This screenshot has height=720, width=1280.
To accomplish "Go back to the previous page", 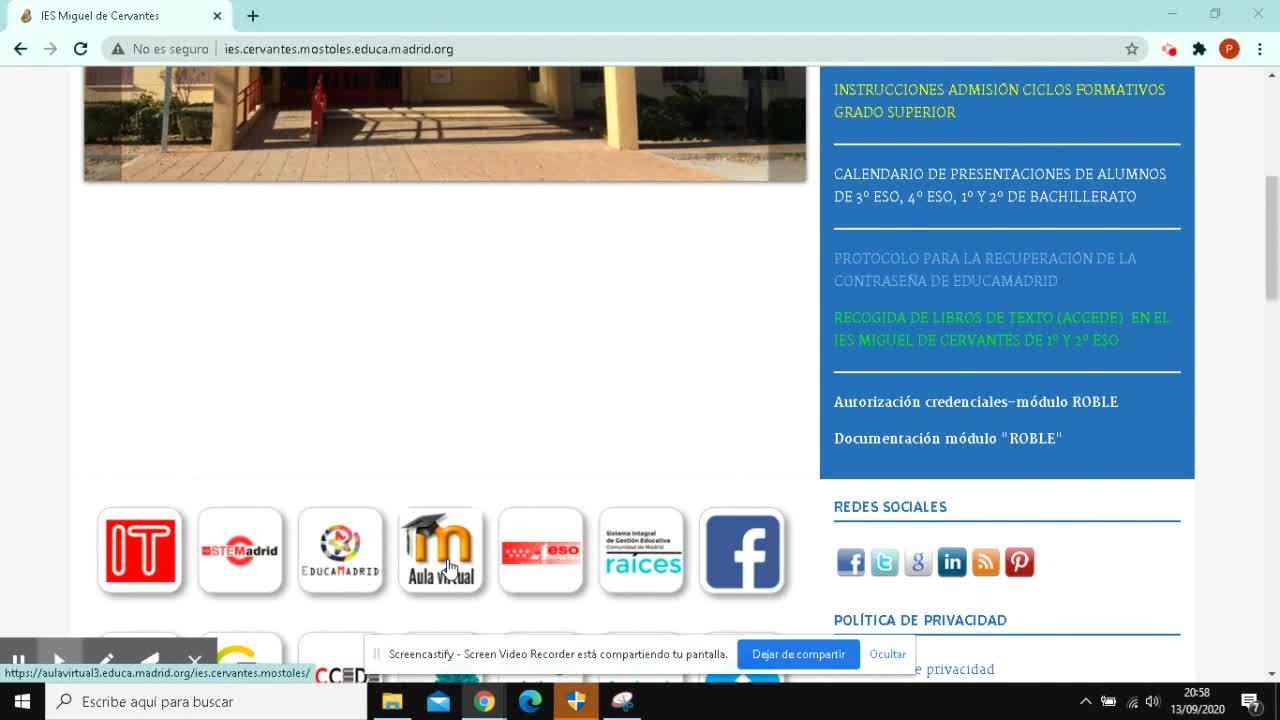I will coord(20,49).
